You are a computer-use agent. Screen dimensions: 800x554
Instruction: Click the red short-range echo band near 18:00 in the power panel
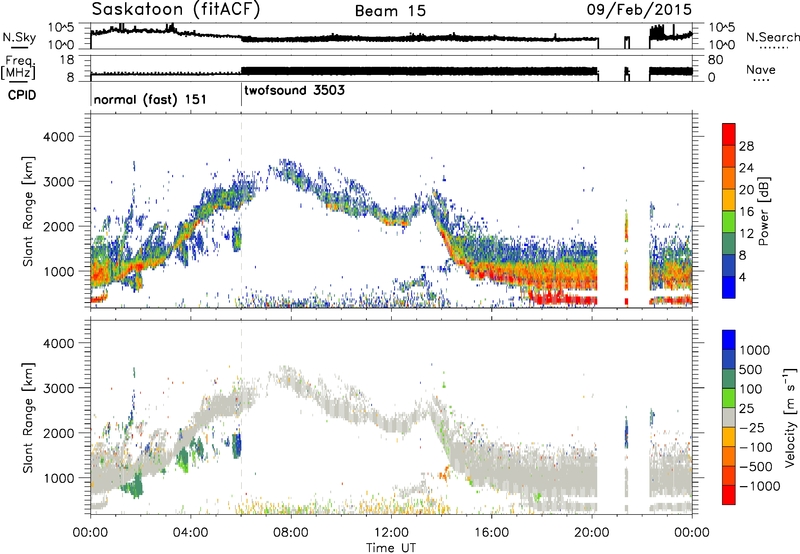pos(561,298)
